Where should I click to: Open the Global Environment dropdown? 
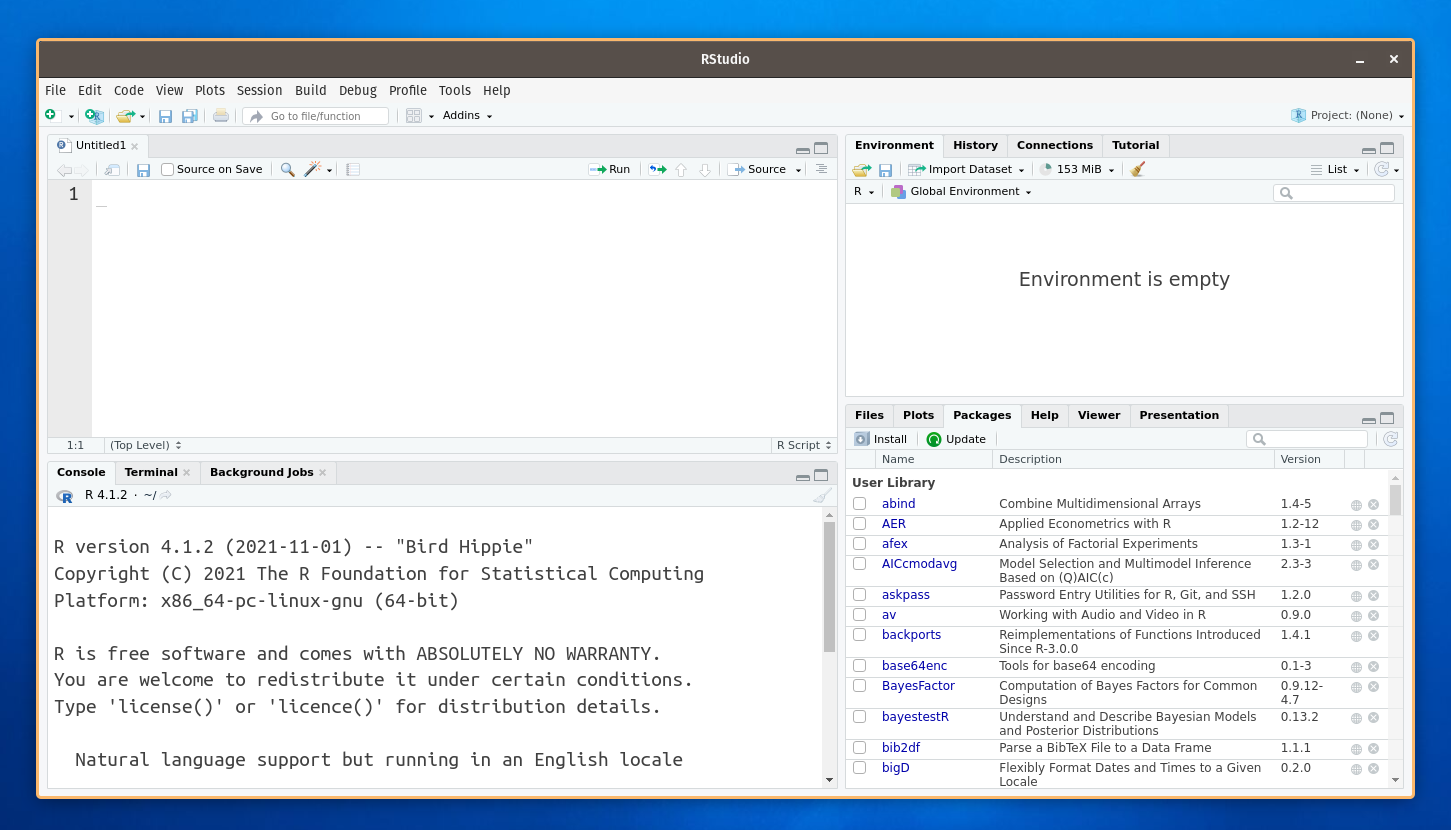click(961, 192)
